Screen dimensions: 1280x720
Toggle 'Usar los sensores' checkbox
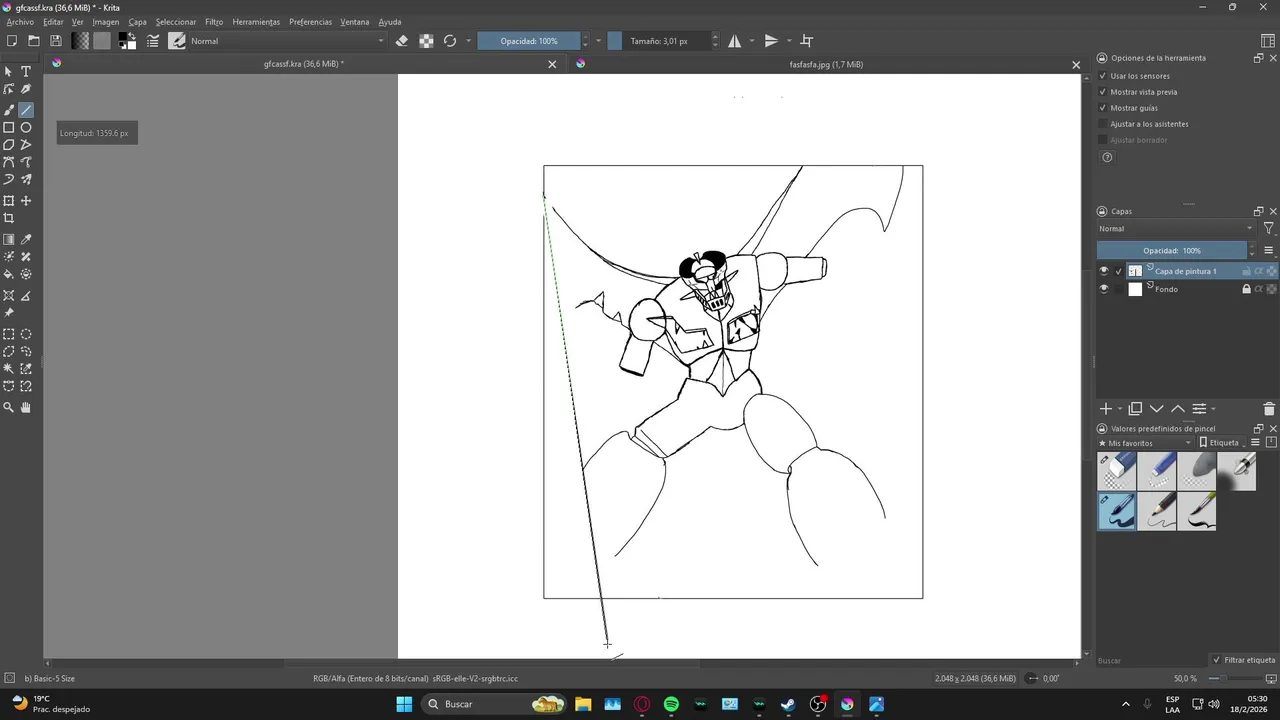[x=1103, y=76]
